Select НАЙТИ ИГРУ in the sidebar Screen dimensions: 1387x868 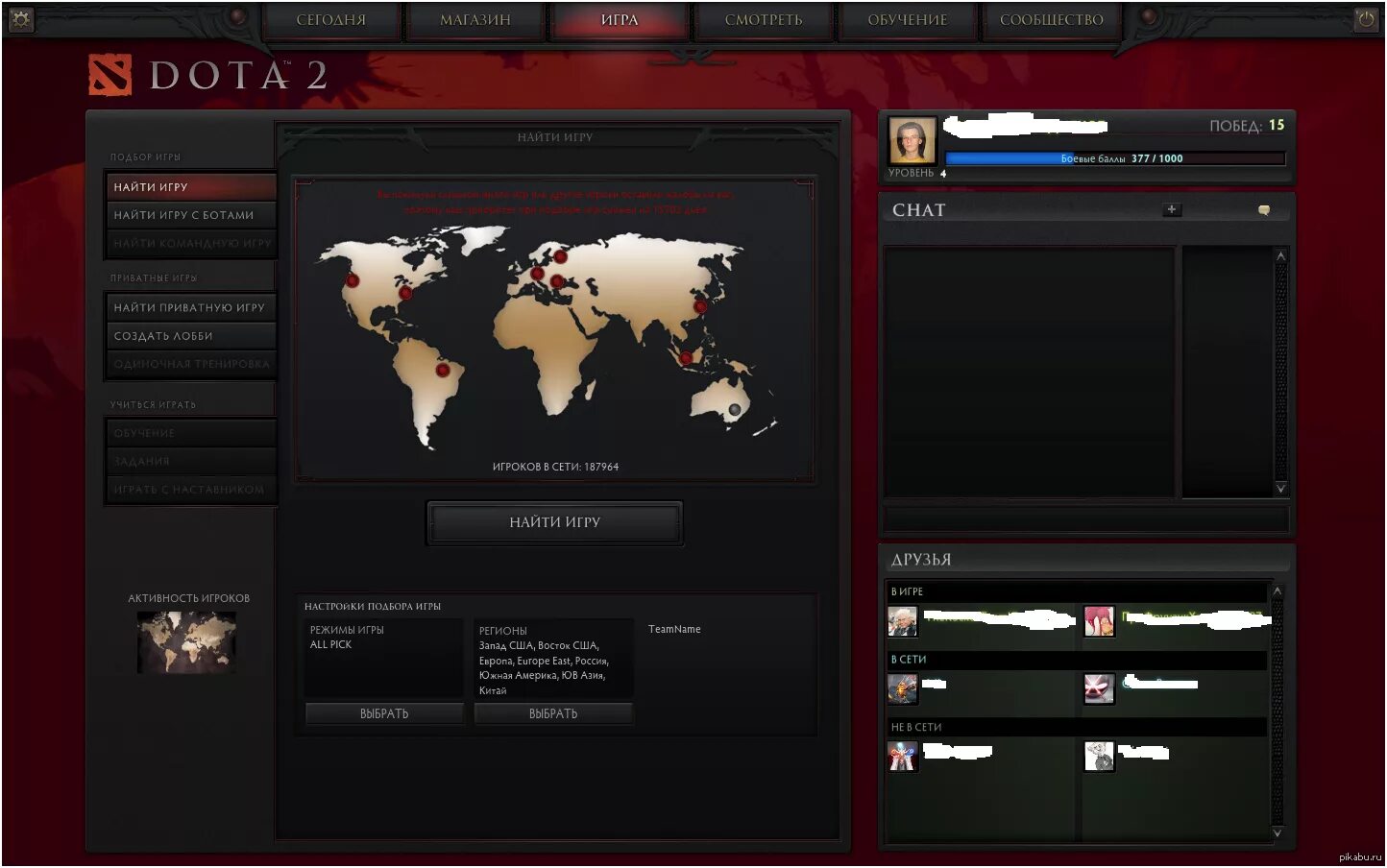click(190, 187)
